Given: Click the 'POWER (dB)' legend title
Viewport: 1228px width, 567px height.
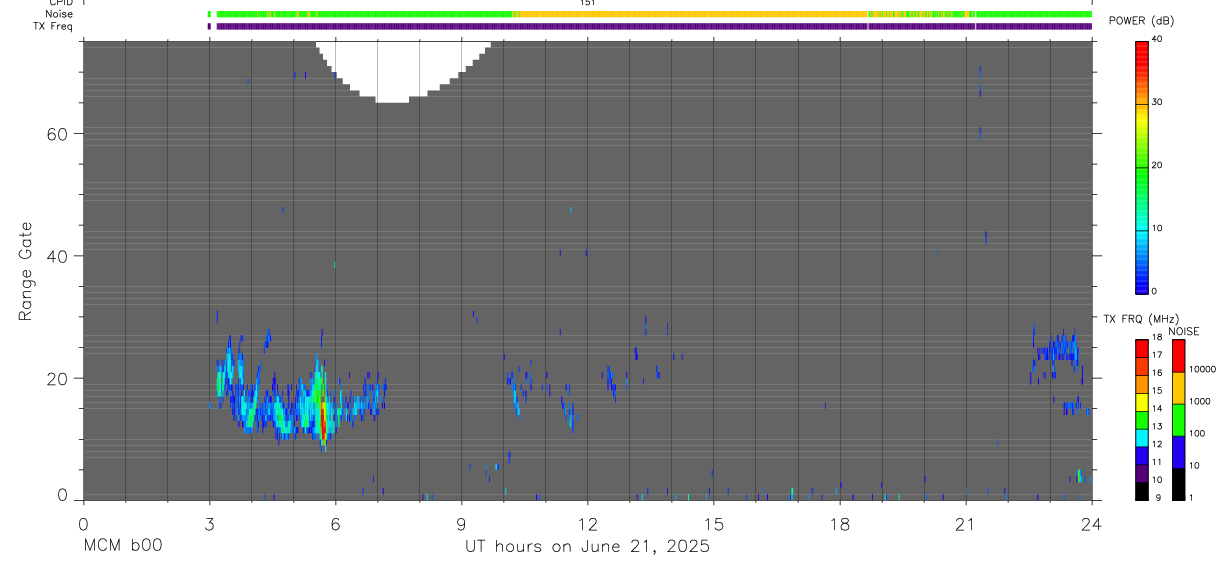Looking at the screenshot, I should coord(1141,21).
